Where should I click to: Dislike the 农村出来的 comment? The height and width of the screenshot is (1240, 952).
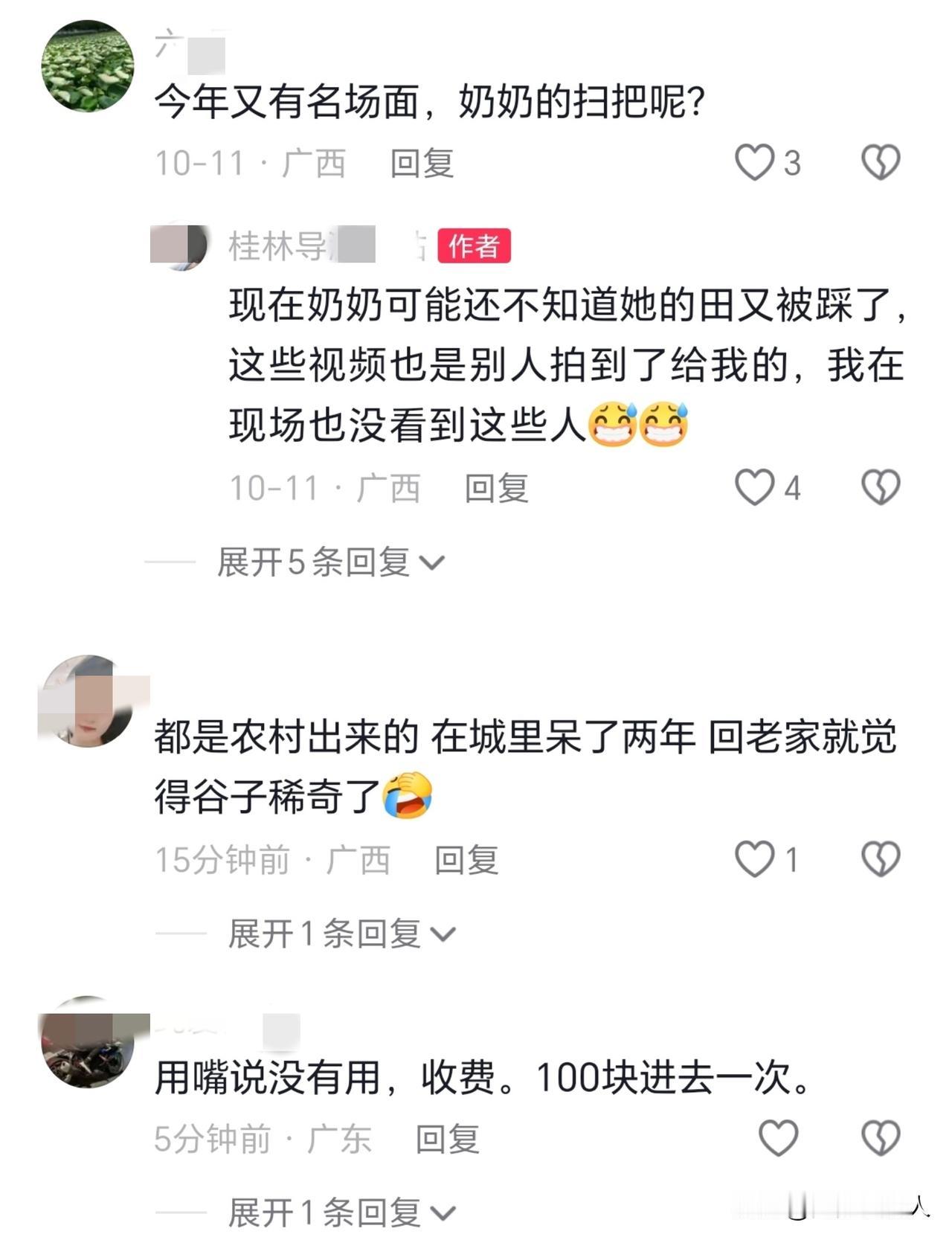coord(881,858)
